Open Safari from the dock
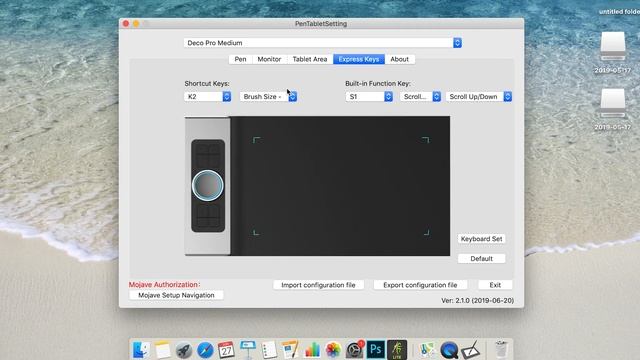The height and width of the screenshot is (360, 640). 205,350
